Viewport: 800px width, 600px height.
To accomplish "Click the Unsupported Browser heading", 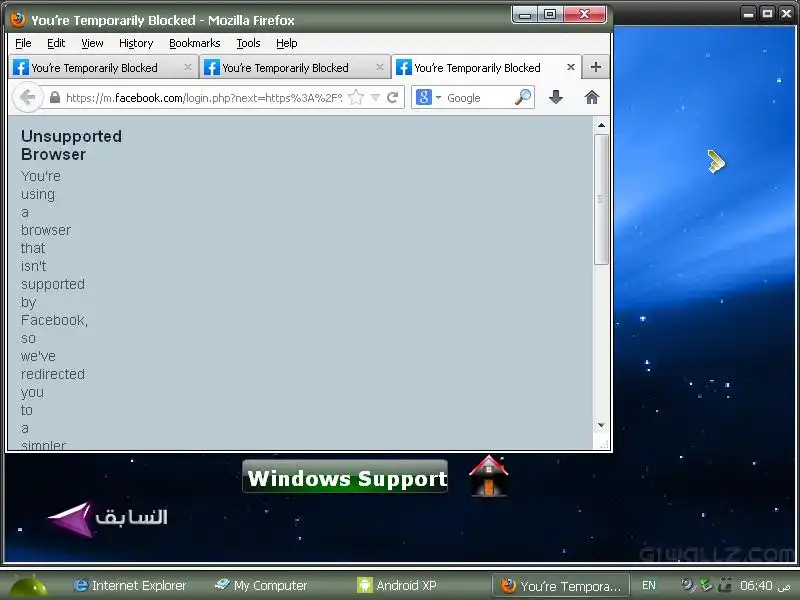I will pos(71,145).
